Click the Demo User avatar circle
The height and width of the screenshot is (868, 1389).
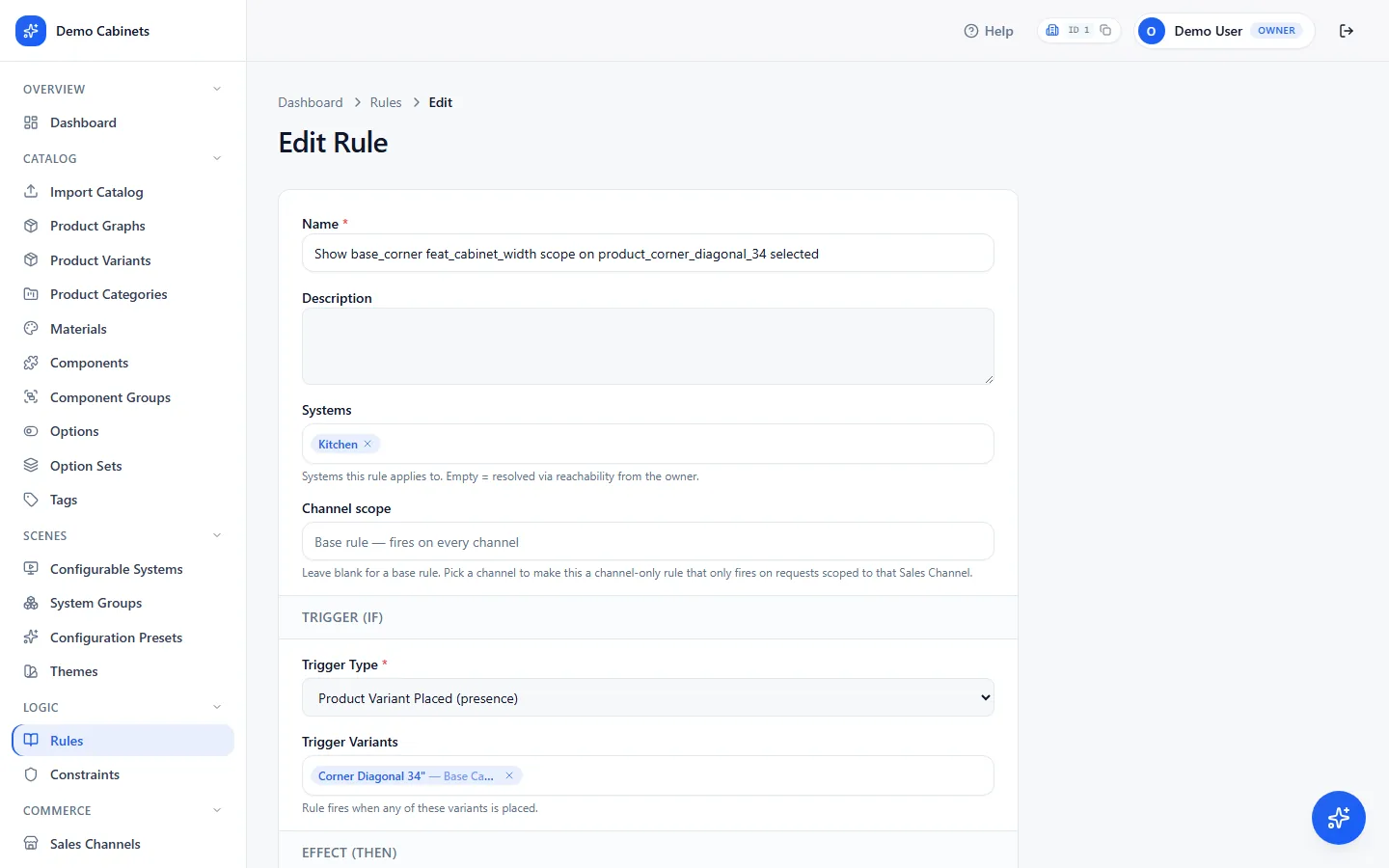click(1151, 31)
